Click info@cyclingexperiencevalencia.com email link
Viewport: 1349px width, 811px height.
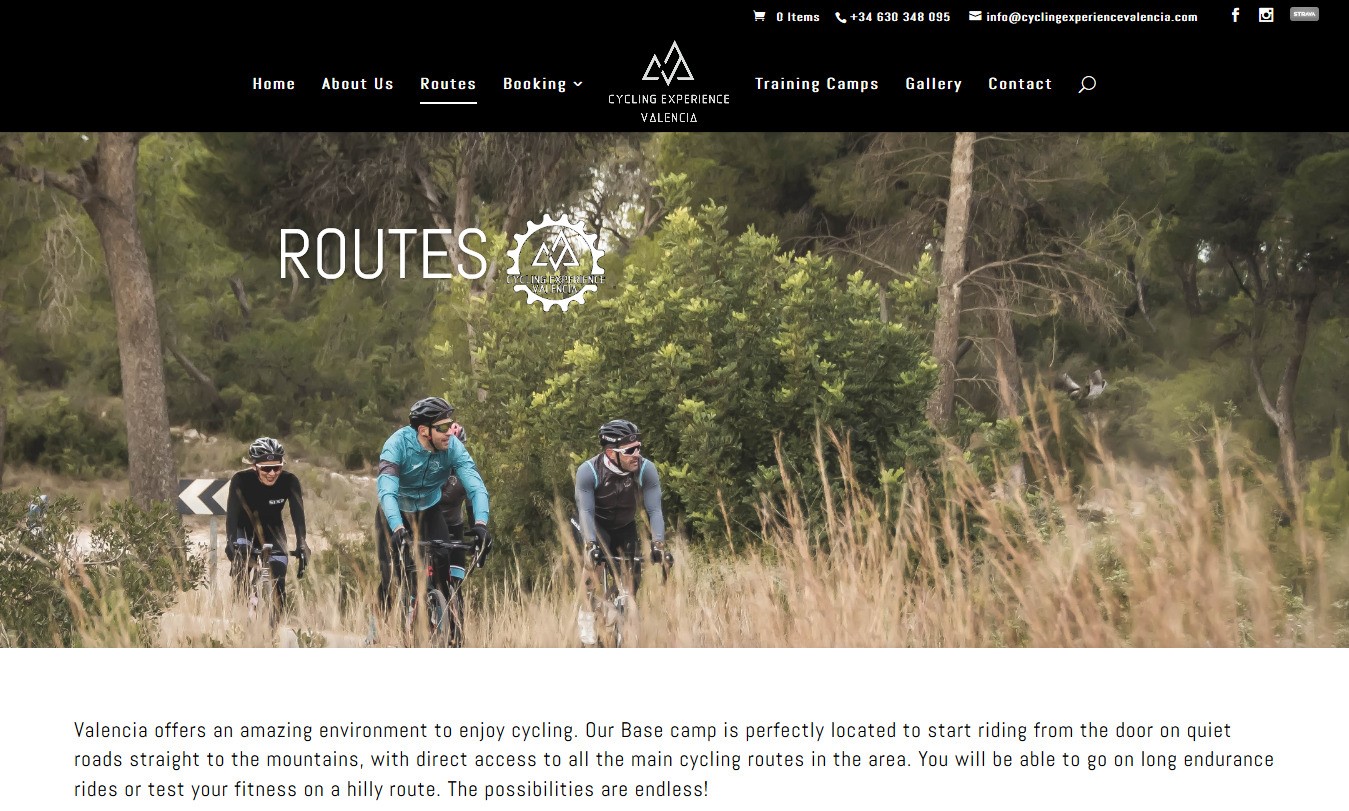pyautogui.click(x=1091, y=17)
